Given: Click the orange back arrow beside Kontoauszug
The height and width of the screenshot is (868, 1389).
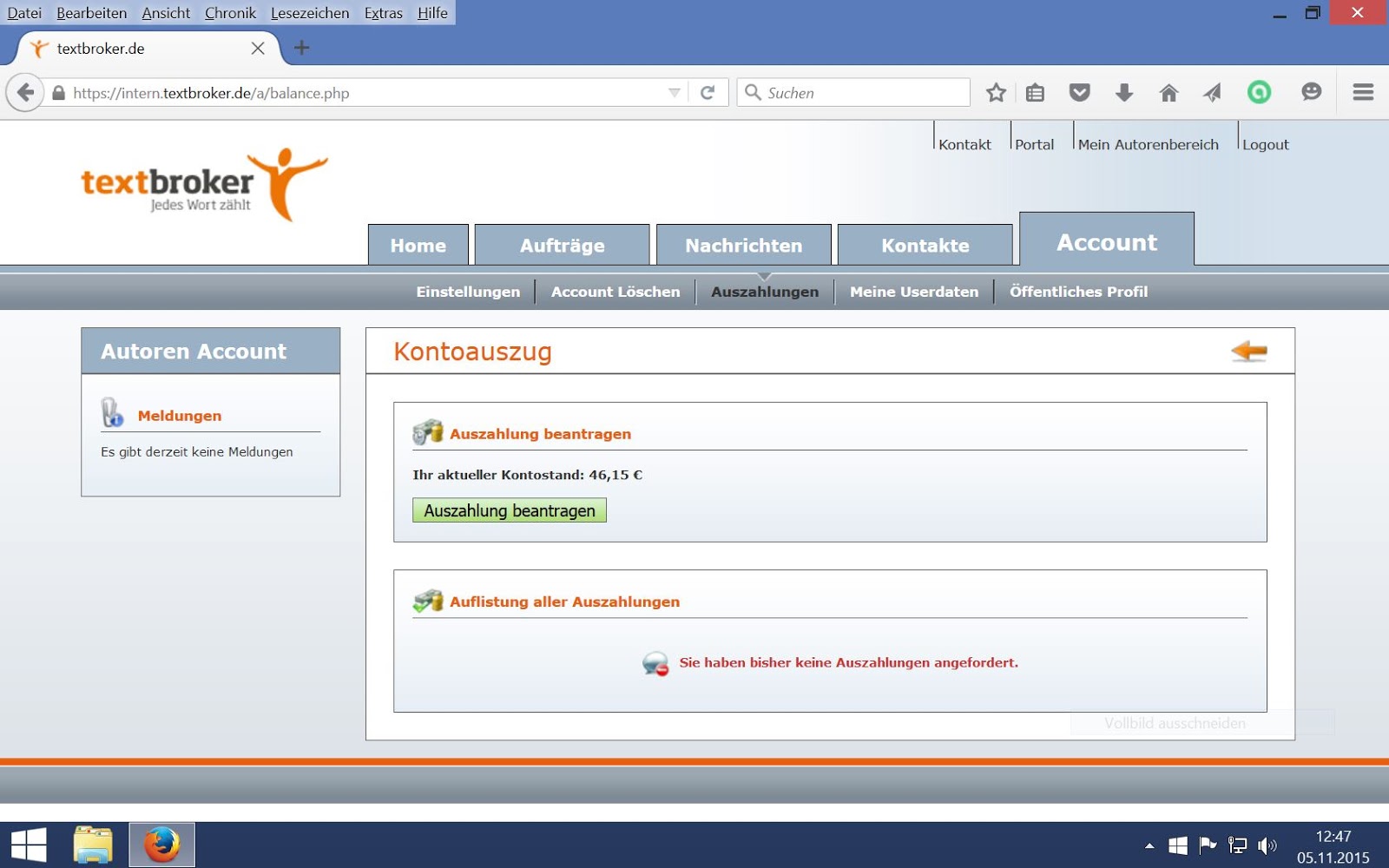Looking at the screenshot, I should 1250,351.
